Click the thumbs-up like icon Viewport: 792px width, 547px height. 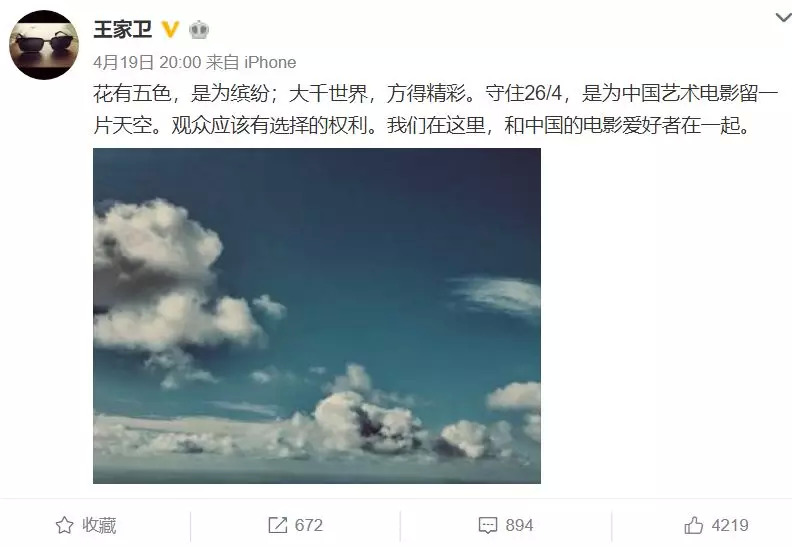[694, 525]
